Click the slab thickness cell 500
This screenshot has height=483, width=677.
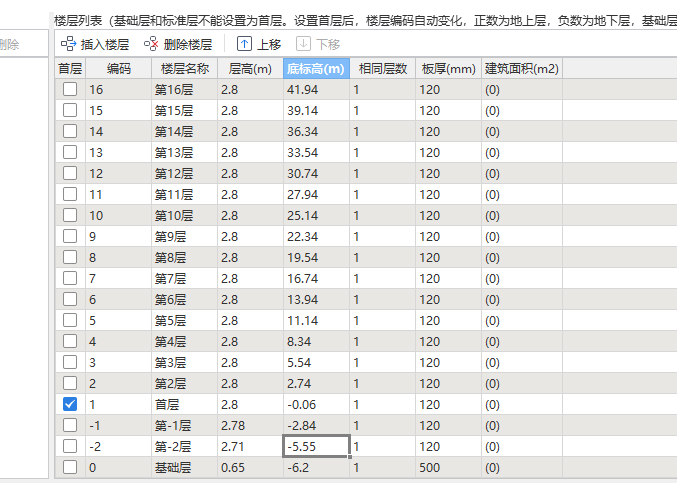[x=449, y=467]
